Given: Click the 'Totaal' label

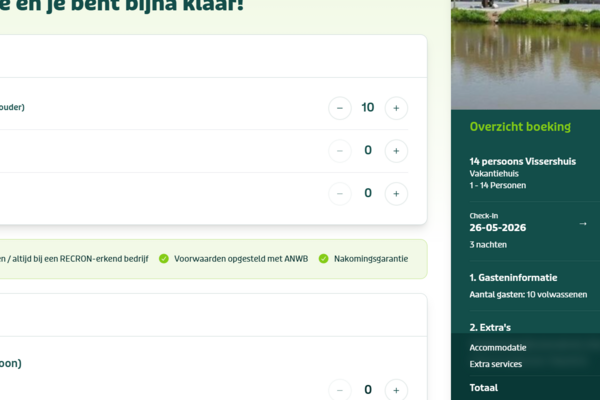Looking at the screenshot, I should point(484,388).
